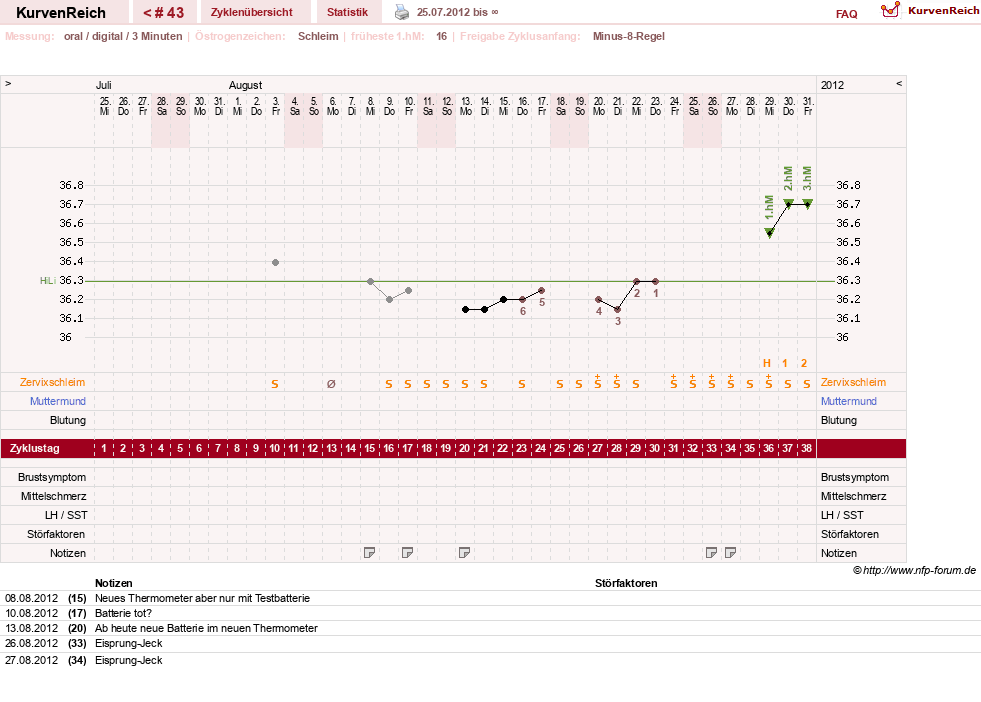The height and width of the screenshot is (702, 981).
Task: Click the left Mittelschmerz row label
Action: point(53,496)
